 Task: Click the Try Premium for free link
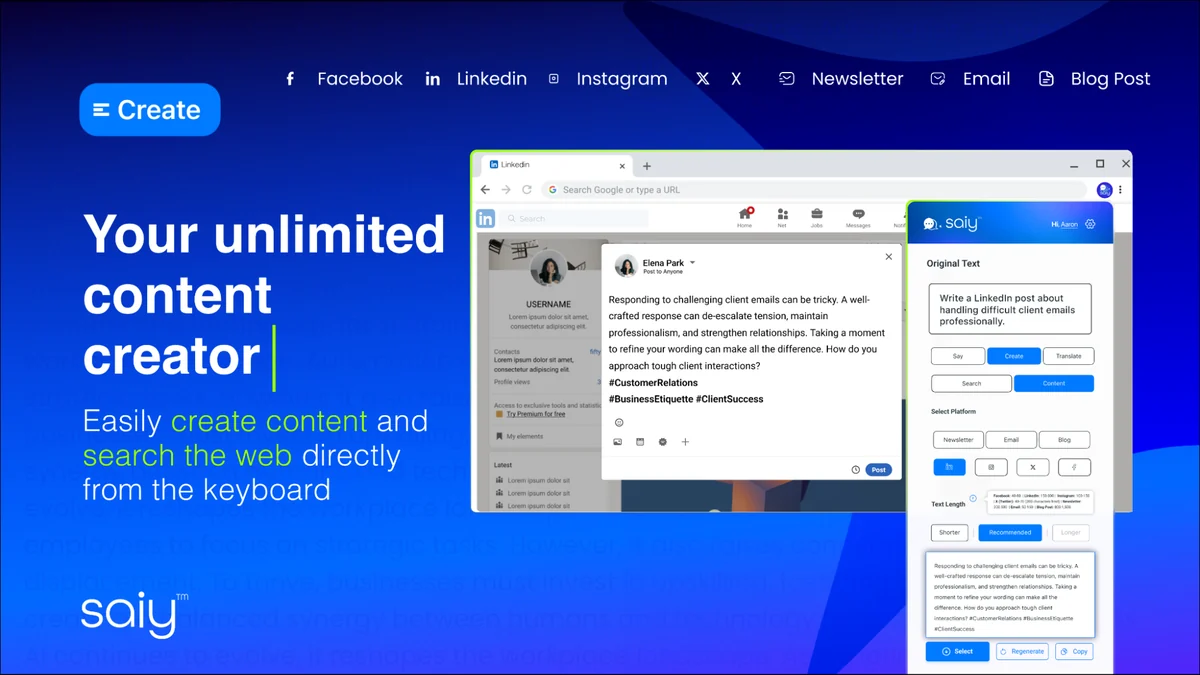(x=535, y=414)
